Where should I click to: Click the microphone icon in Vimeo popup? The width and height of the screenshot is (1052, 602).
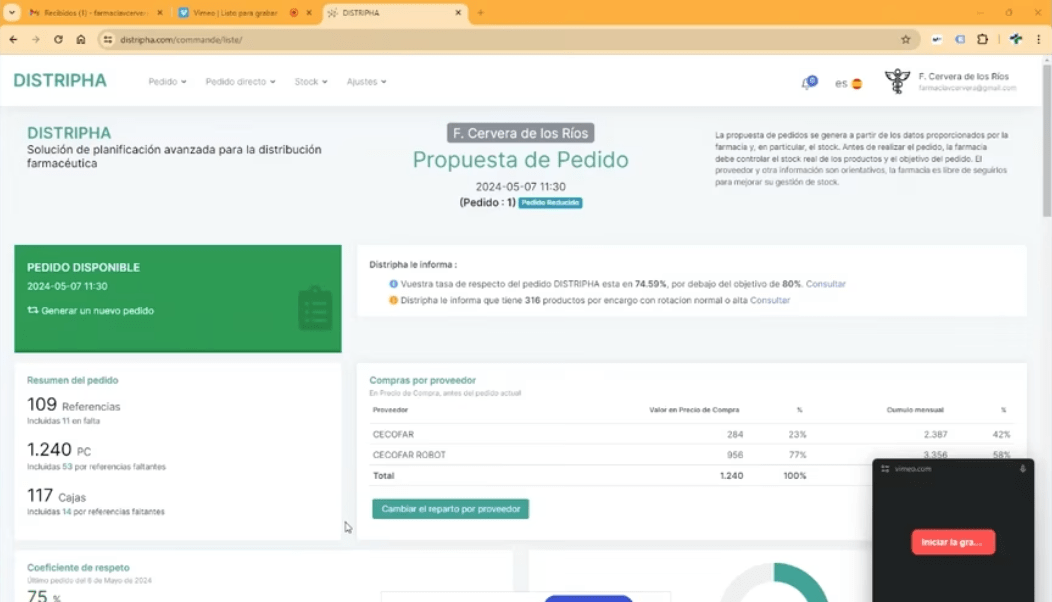point(1022,468)
